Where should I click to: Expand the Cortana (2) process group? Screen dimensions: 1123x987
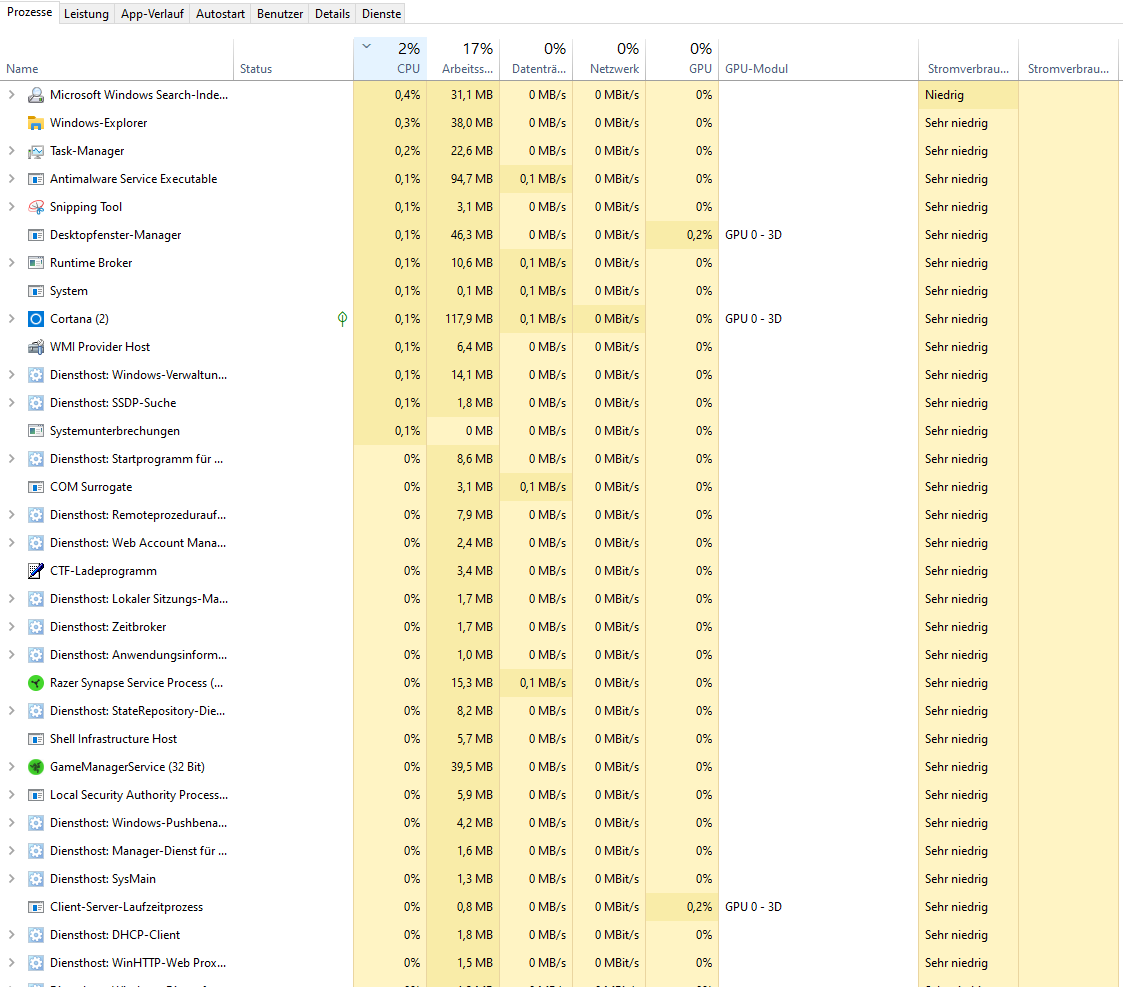click(x=11, y=319)
